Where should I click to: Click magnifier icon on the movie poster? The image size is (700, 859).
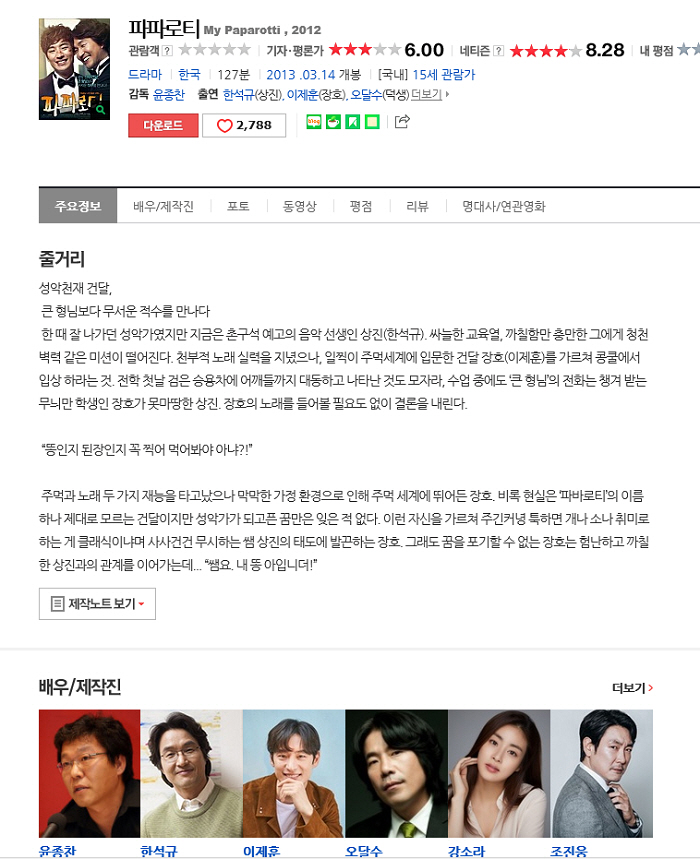[101, 110]
